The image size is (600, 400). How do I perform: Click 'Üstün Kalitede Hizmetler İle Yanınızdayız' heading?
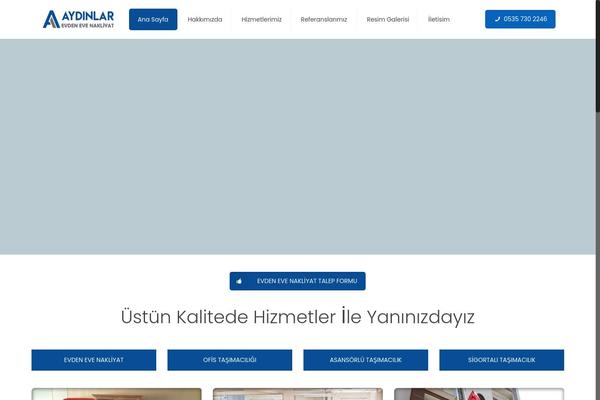(x=297, y=317)
